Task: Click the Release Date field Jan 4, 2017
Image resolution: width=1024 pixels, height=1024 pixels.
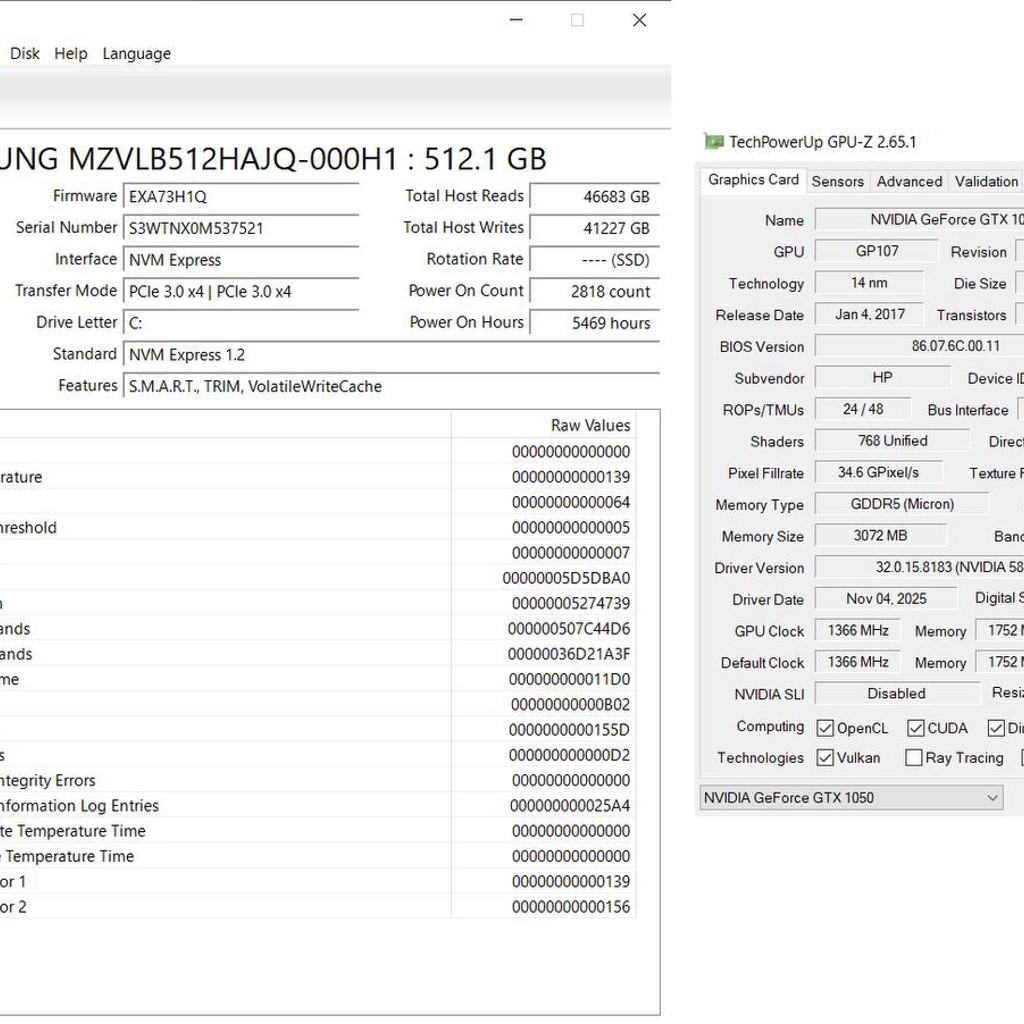Action: click(x=869, y=314)
